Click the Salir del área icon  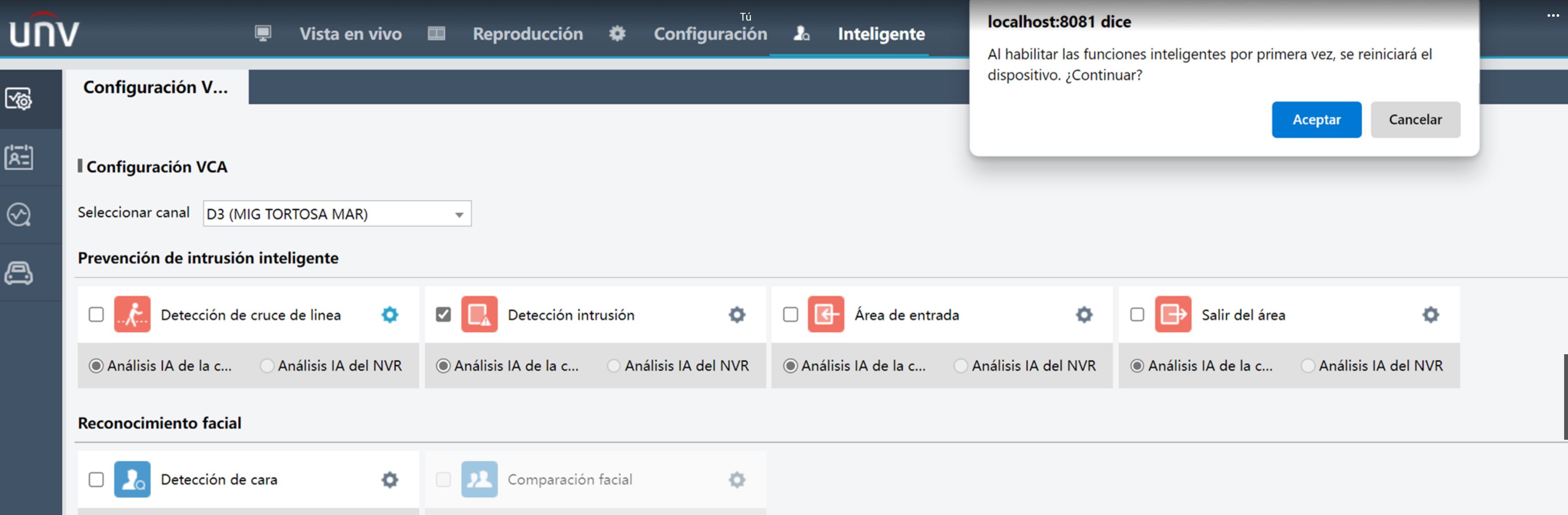[1173, 314]
